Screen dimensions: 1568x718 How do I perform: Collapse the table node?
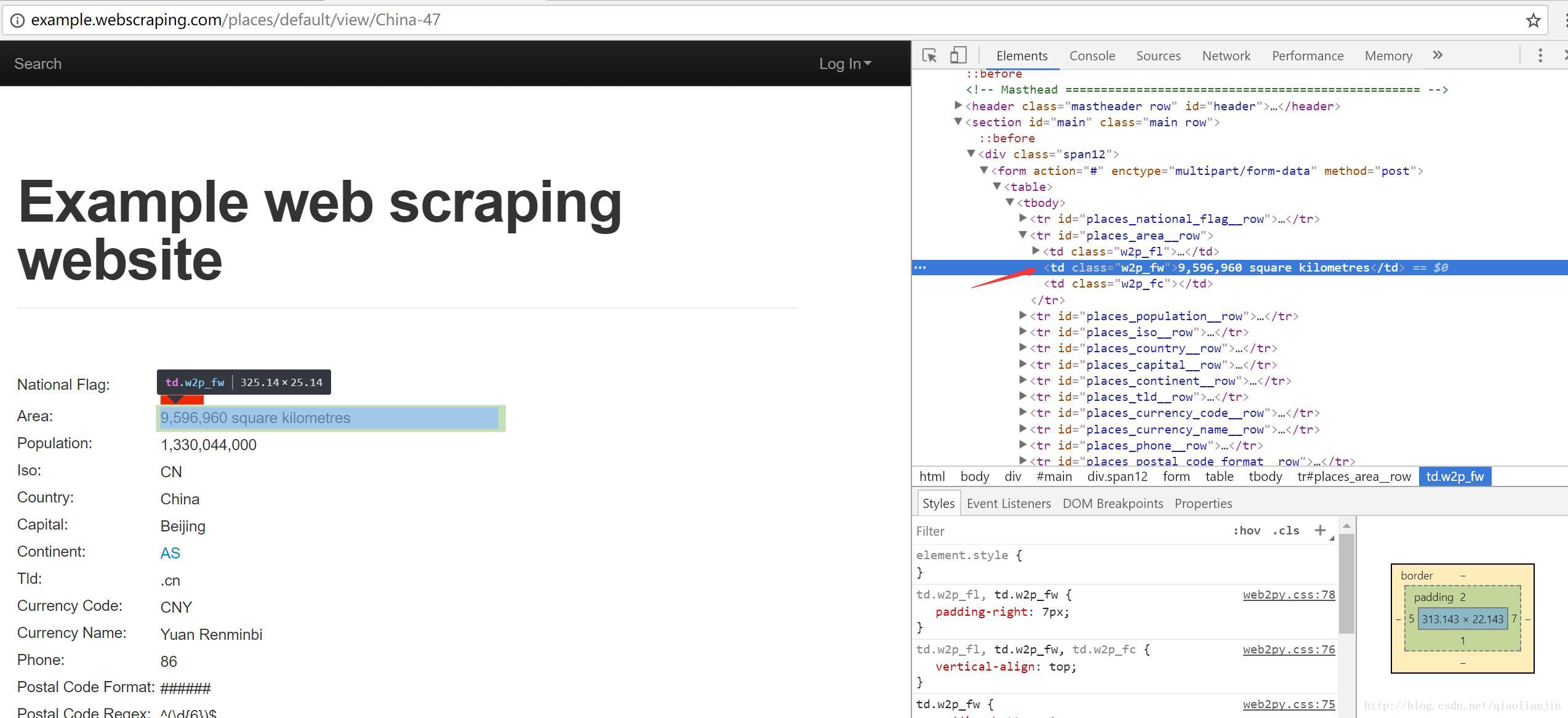(x=997, y=186)
